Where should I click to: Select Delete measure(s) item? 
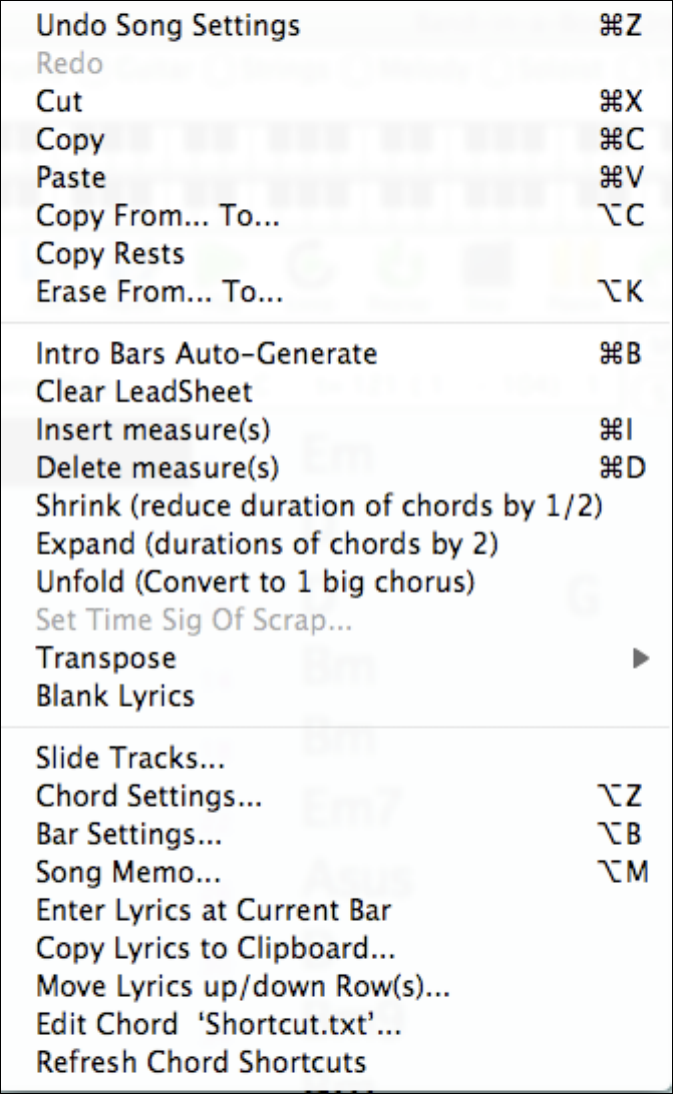click(157, 468)
